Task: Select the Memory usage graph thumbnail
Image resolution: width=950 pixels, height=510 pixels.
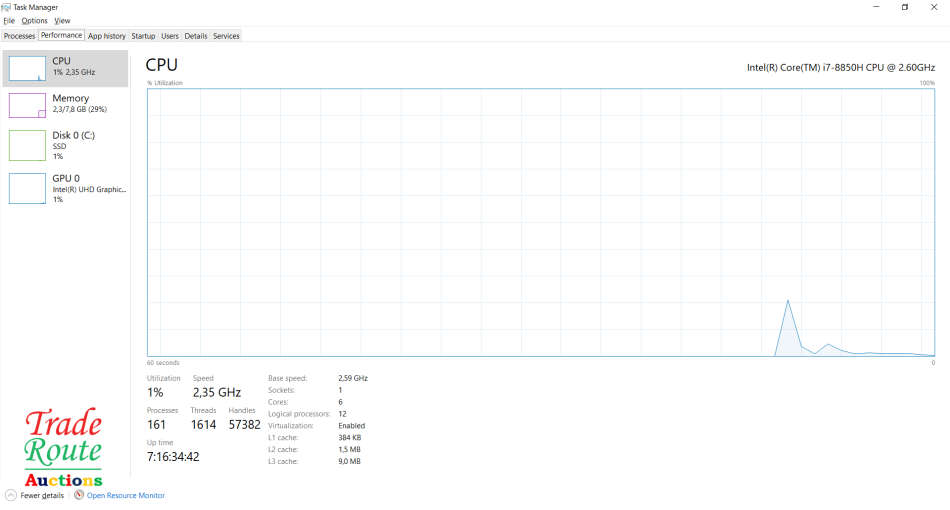Action: [x=27, y=105]
